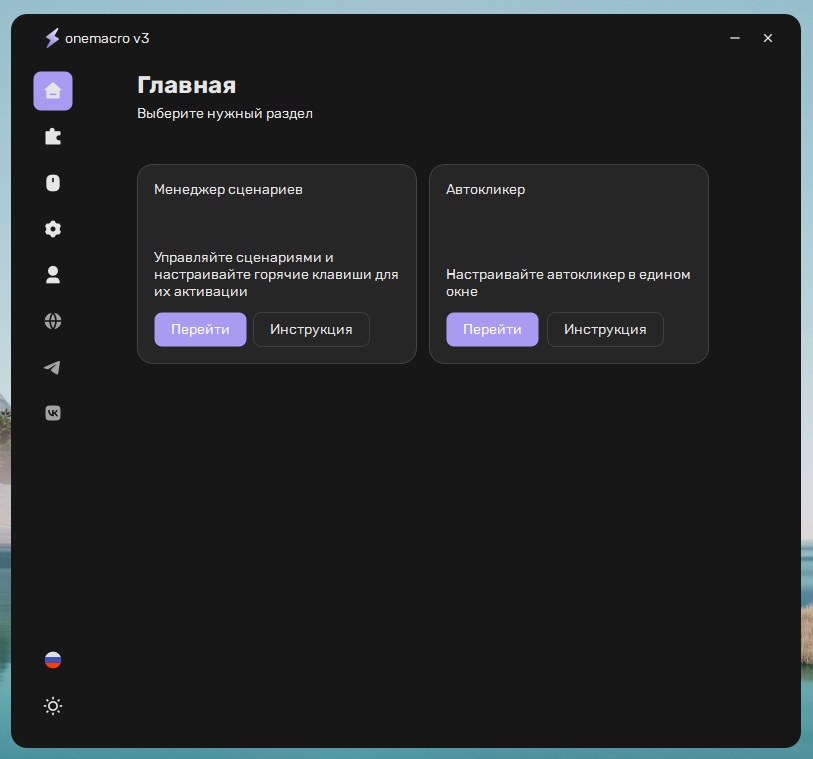Open the mouse autoclicker sidebar icon
The height and width of the screenshot is (759, 813).
pyautogui.click(x=53, y=183)
